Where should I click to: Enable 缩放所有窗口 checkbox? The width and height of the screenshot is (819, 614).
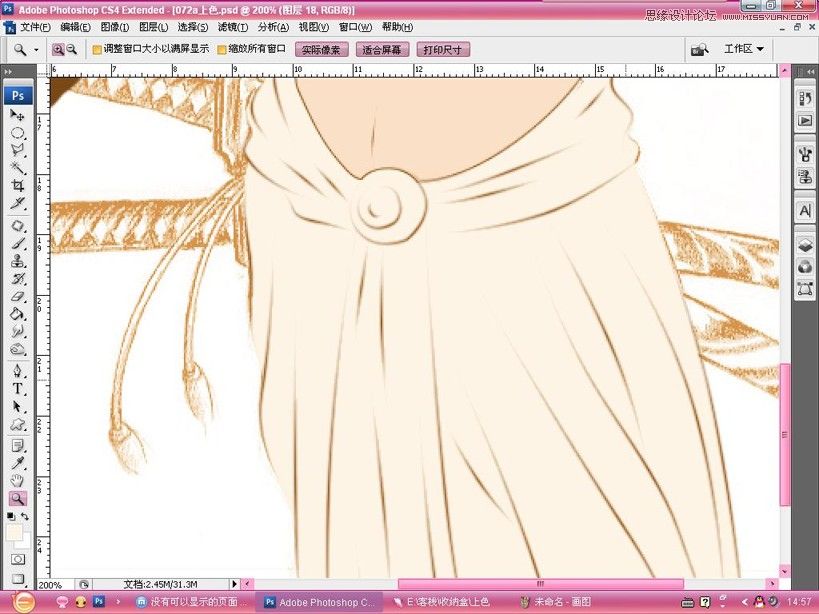pos(221,50)
